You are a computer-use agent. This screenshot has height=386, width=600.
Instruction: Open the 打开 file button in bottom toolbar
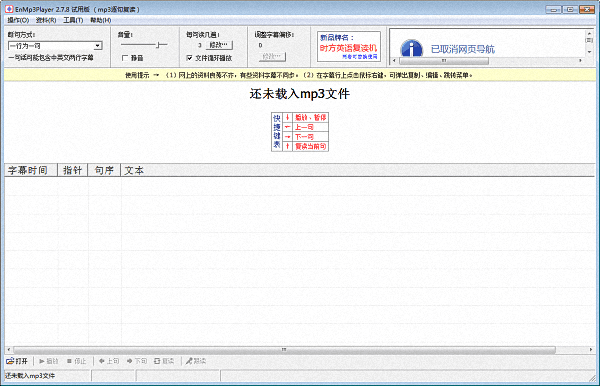click(x=17, y=361)
